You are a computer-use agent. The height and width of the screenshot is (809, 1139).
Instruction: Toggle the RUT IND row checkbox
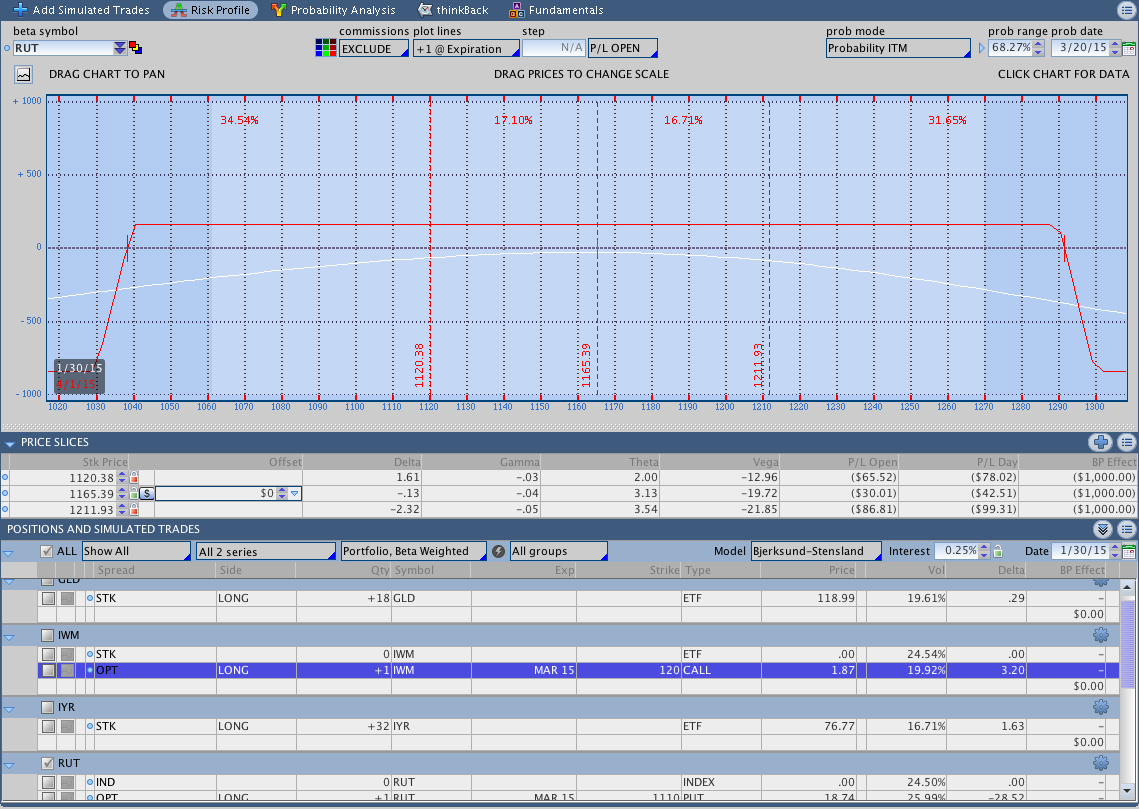pyautogui.click(x=48, y=782)
